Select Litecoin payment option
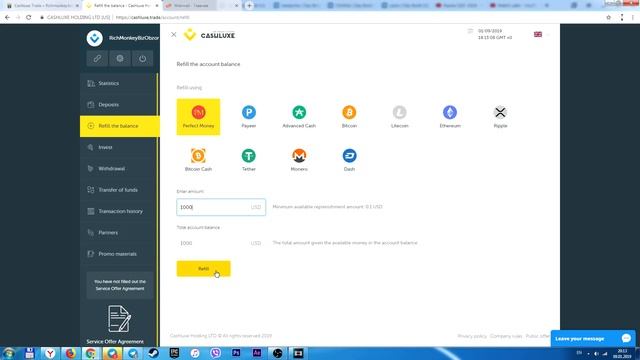 pyautogui.click(x=400, y=117)
